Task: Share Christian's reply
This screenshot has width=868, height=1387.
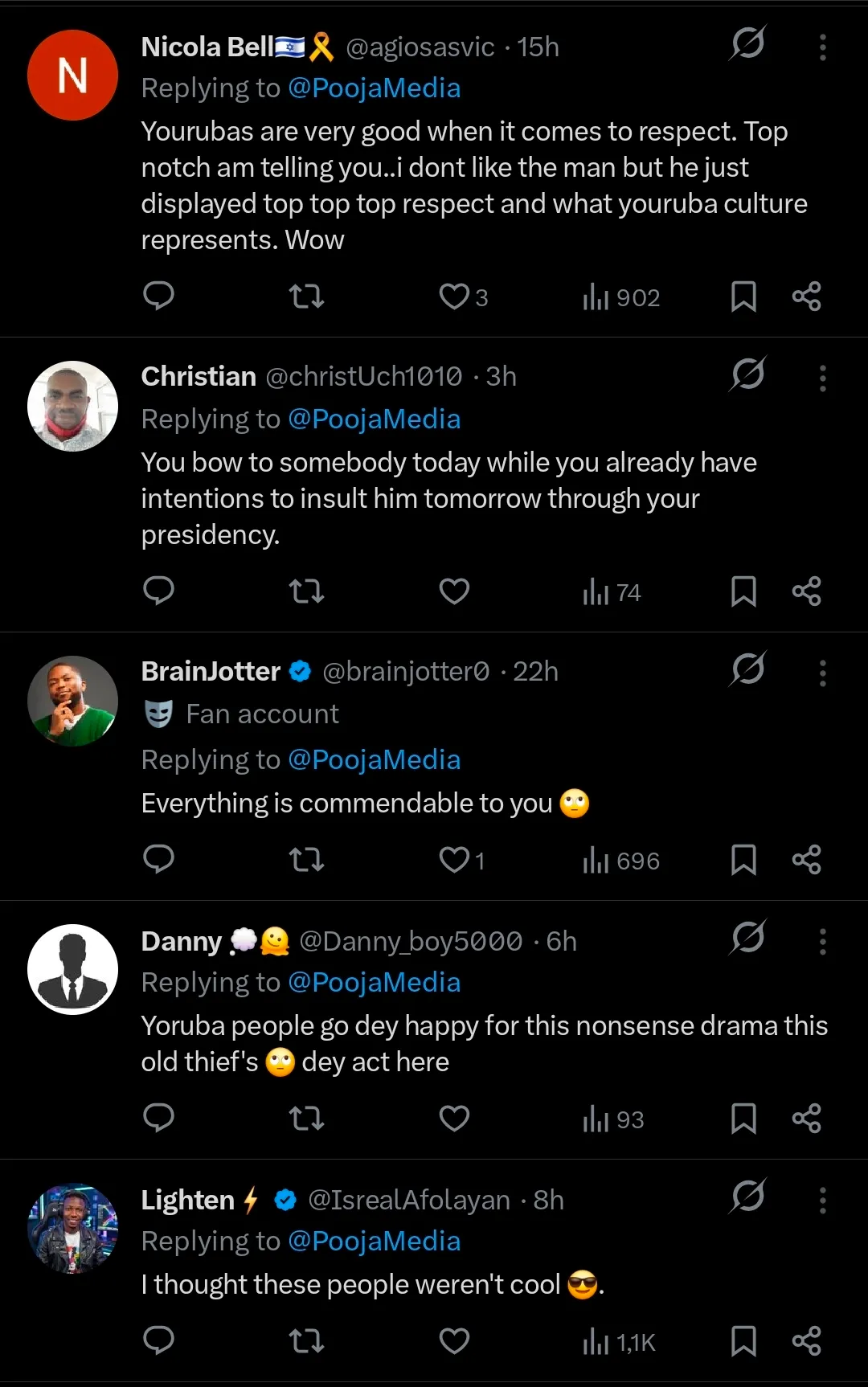Action: (806, 592)
